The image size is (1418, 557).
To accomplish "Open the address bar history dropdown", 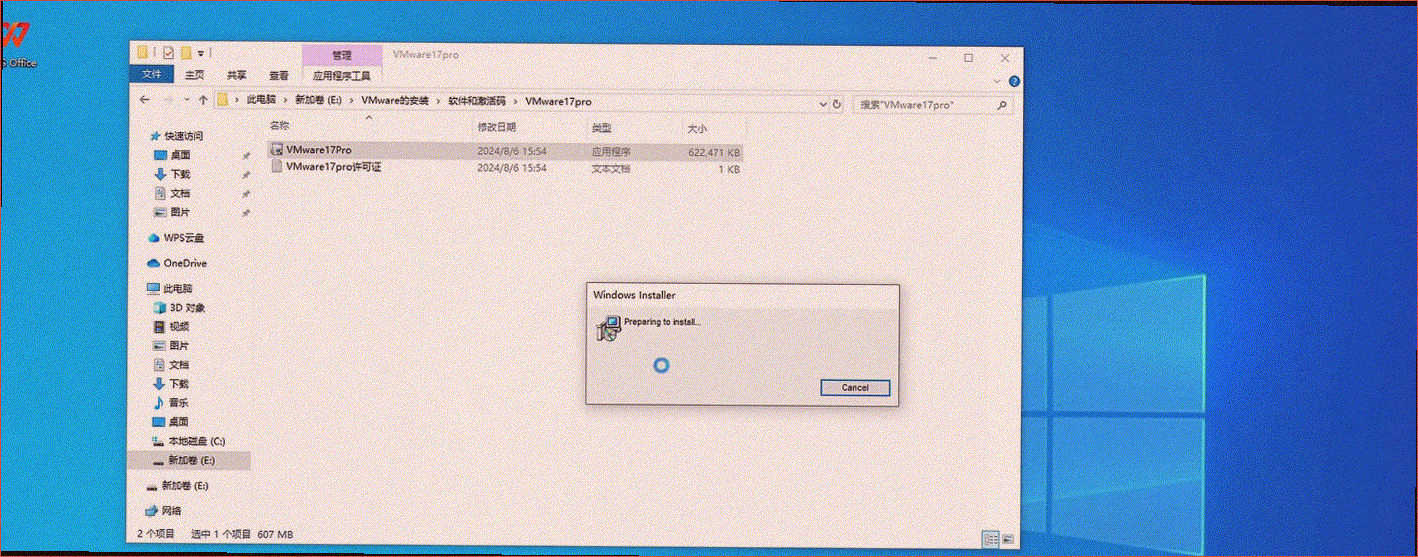I will [822, 103].
